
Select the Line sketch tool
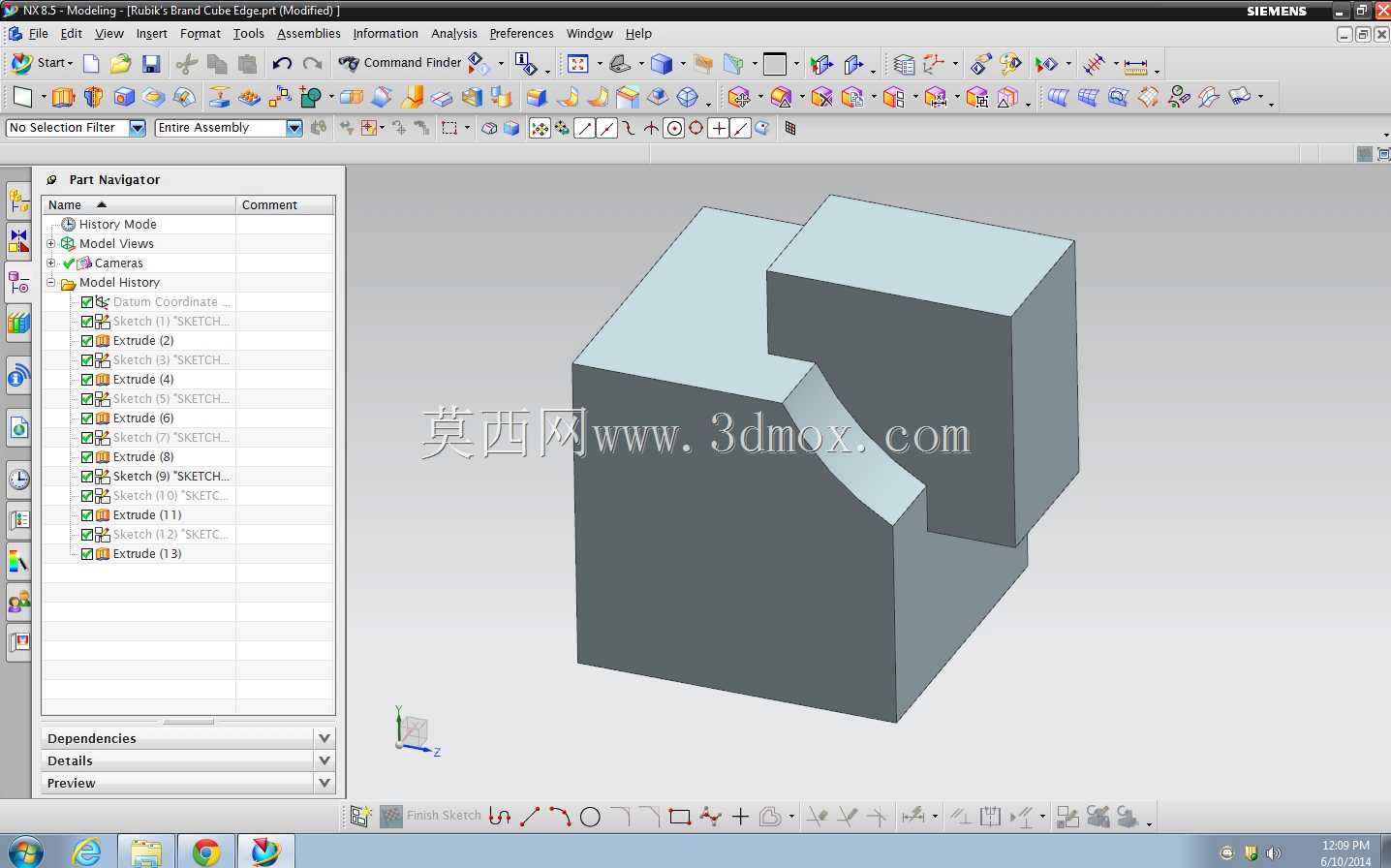[x=530, y=817]
